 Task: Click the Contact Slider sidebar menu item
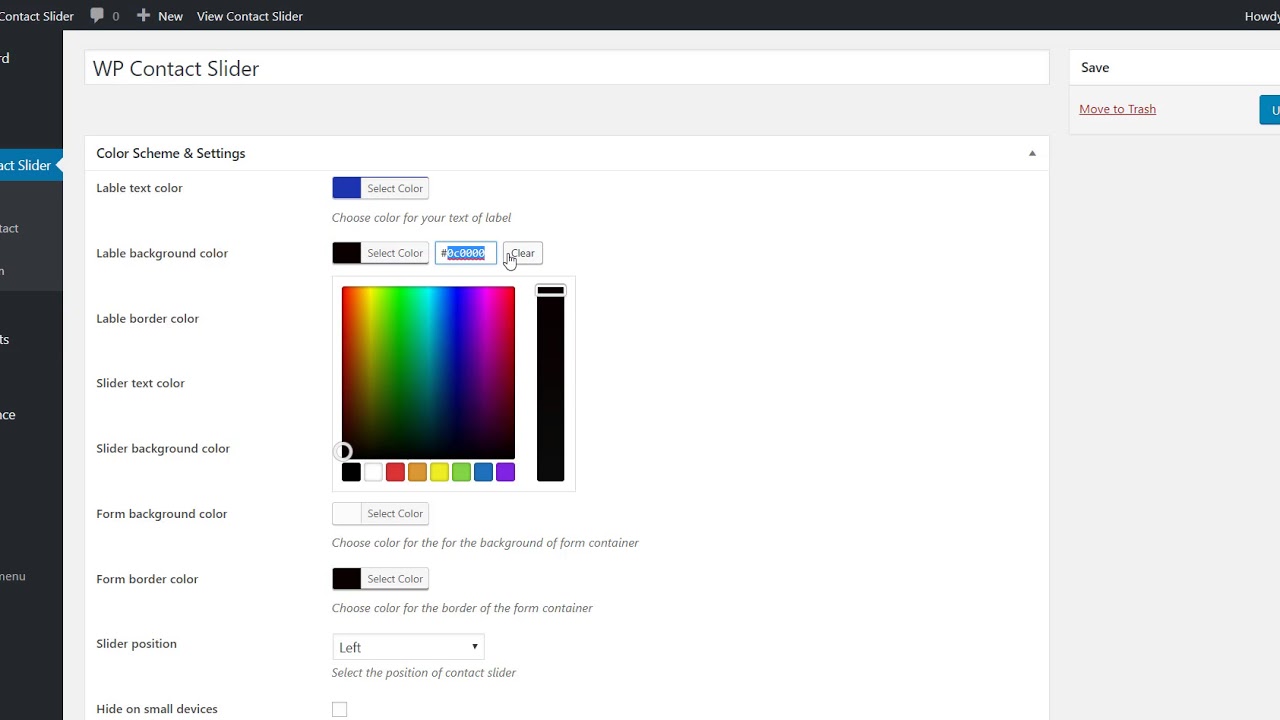29,165
